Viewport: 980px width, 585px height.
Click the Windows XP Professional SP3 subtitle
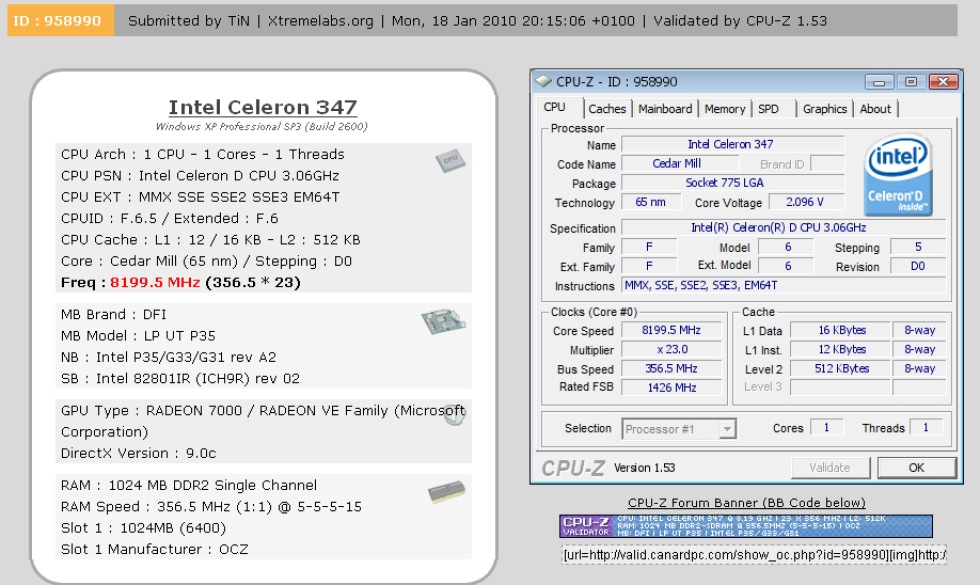click(262, 126)
